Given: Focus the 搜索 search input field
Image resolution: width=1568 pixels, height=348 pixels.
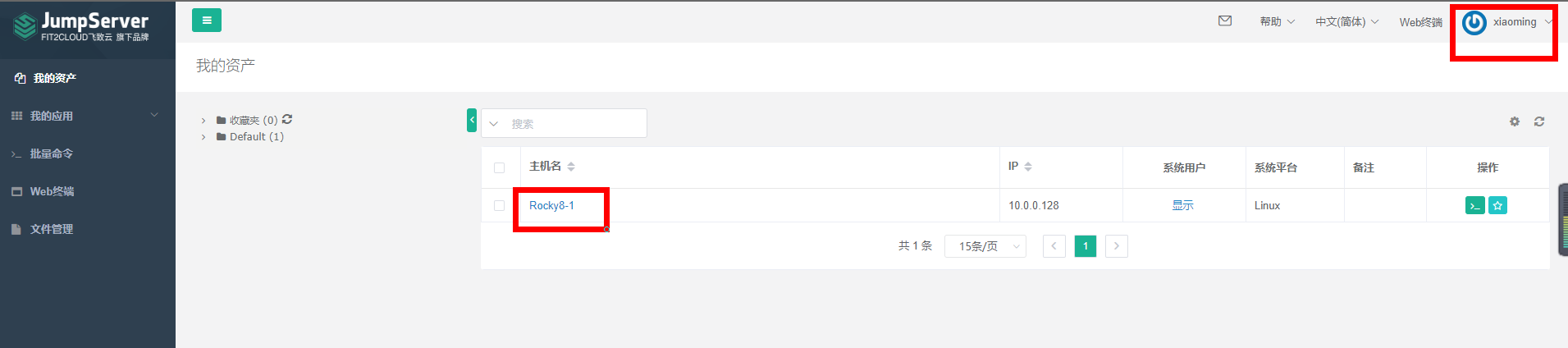Looking at the screenshot, I should [x=574, y=123].
